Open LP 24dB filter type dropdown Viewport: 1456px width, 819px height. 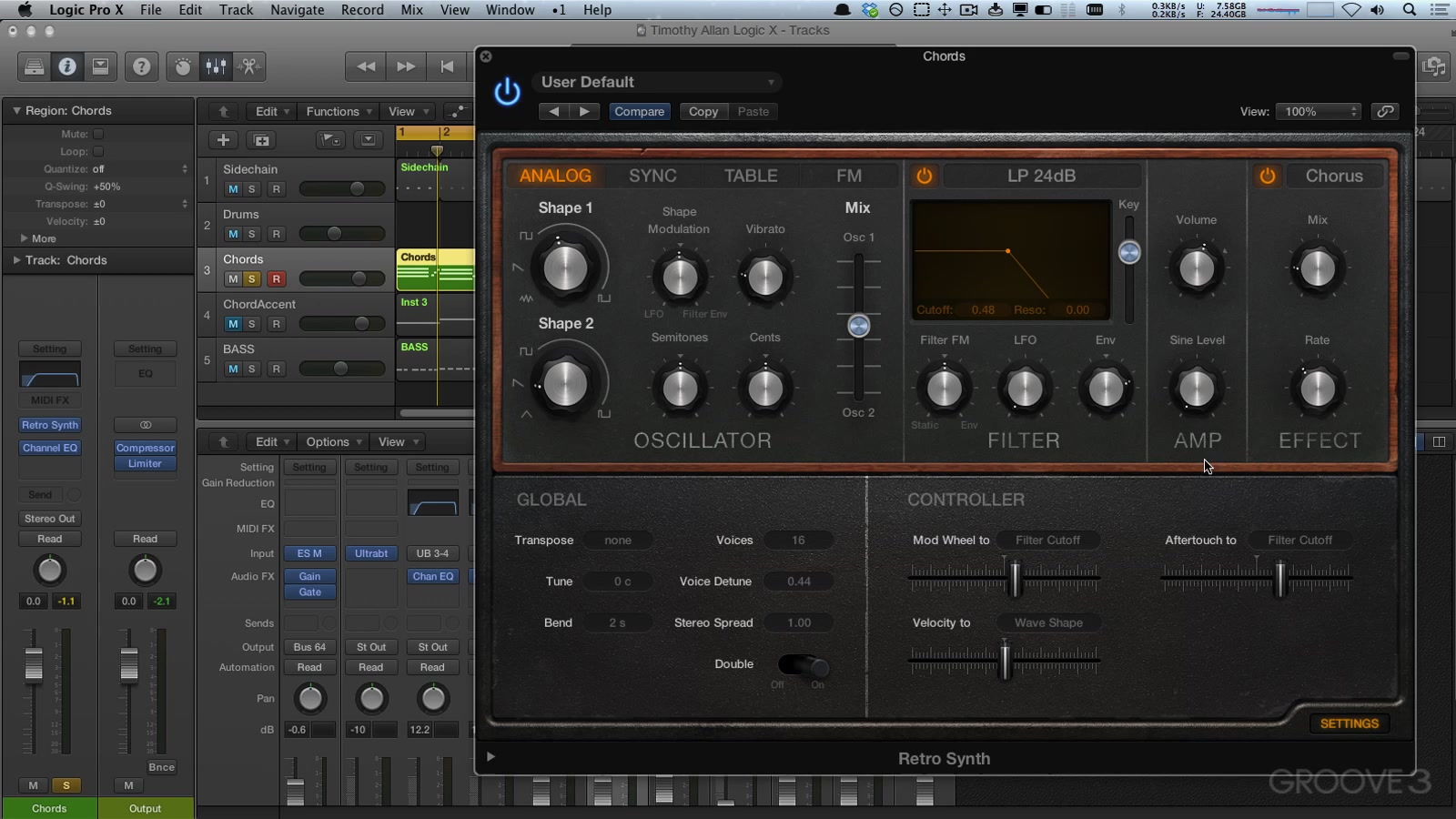pos(1041,176)
